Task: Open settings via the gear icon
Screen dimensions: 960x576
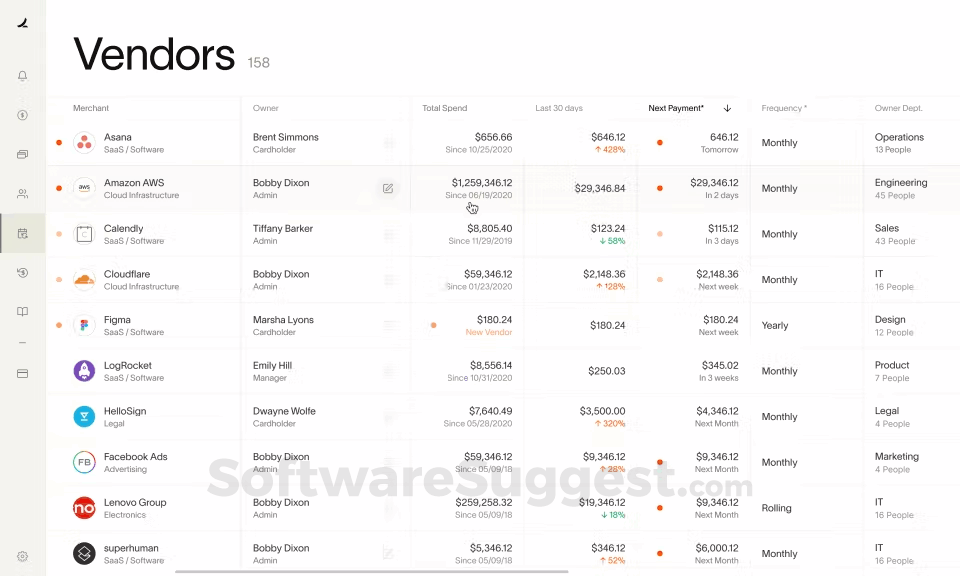Action: [22, 556]
